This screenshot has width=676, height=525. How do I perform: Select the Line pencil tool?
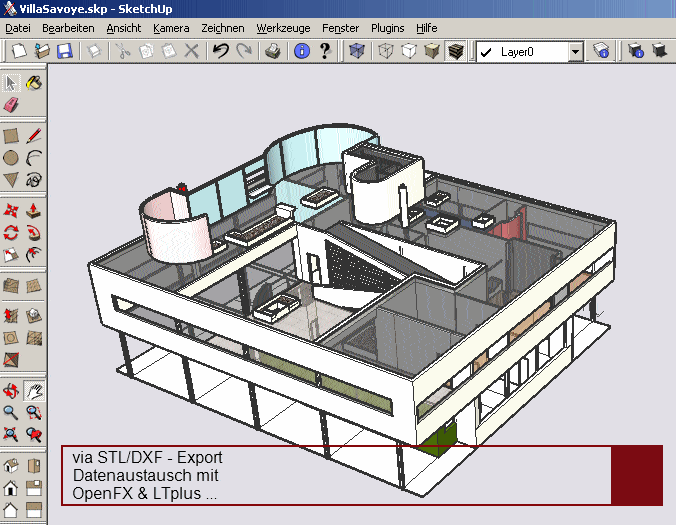tap(34, 136)
